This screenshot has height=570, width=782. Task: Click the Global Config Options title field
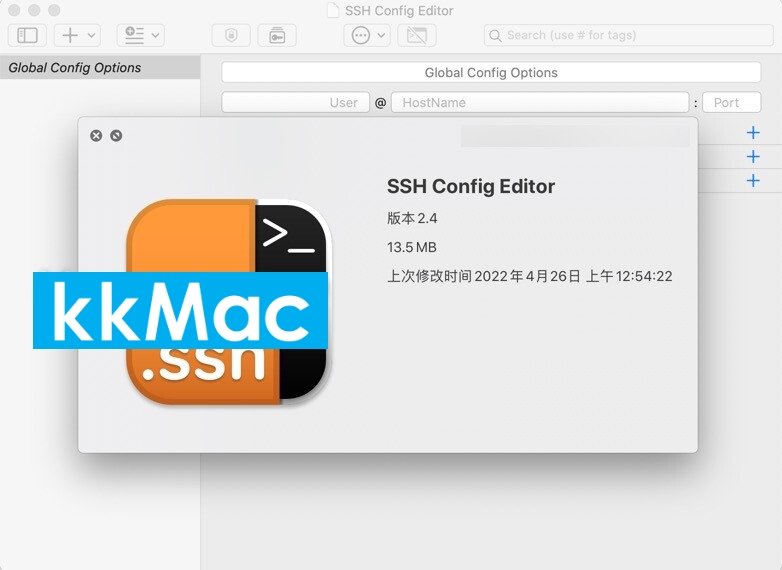coord(491,72)
